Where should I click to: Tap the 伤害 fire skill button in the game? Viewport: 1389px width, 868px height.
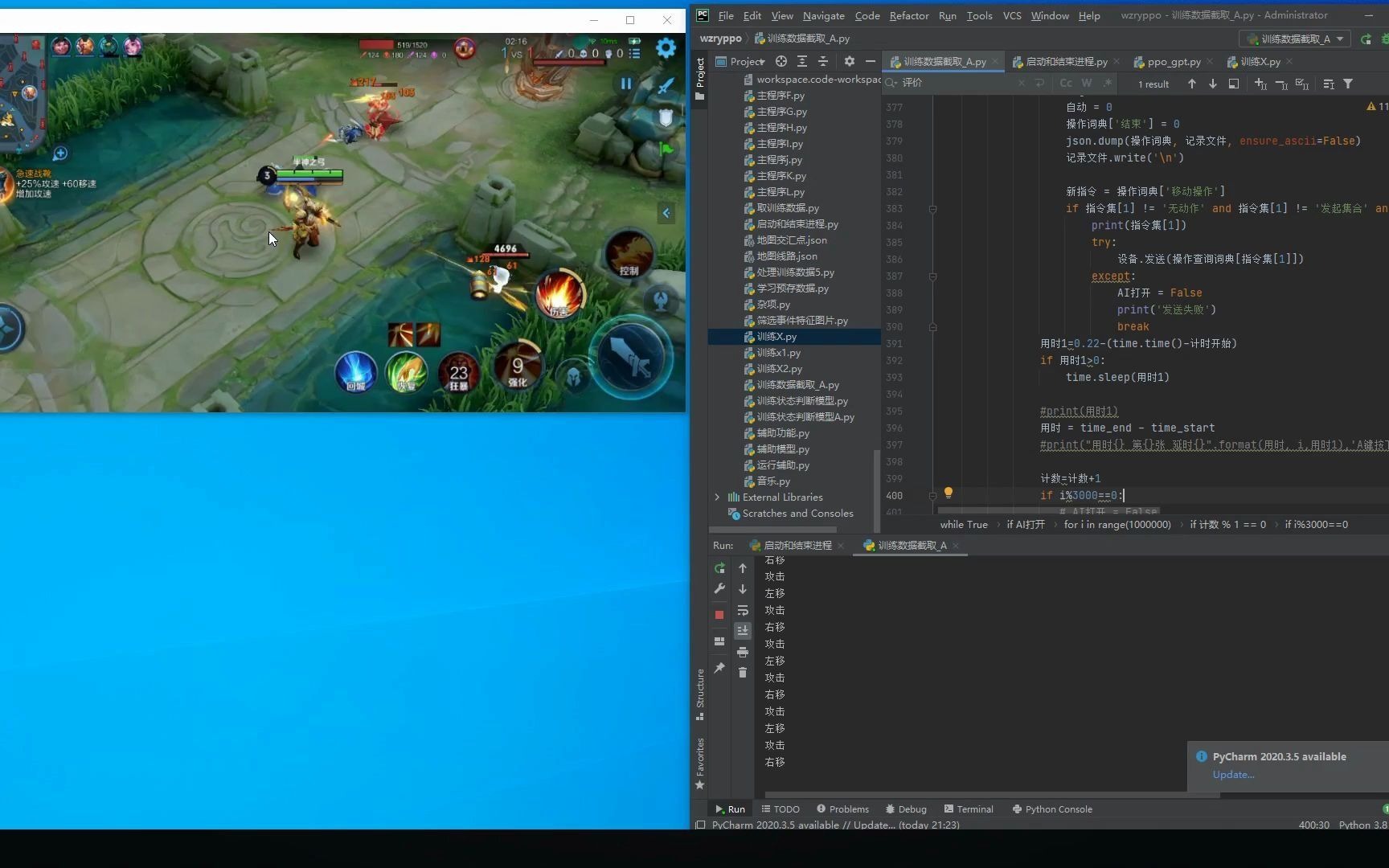tap(559, 294)
